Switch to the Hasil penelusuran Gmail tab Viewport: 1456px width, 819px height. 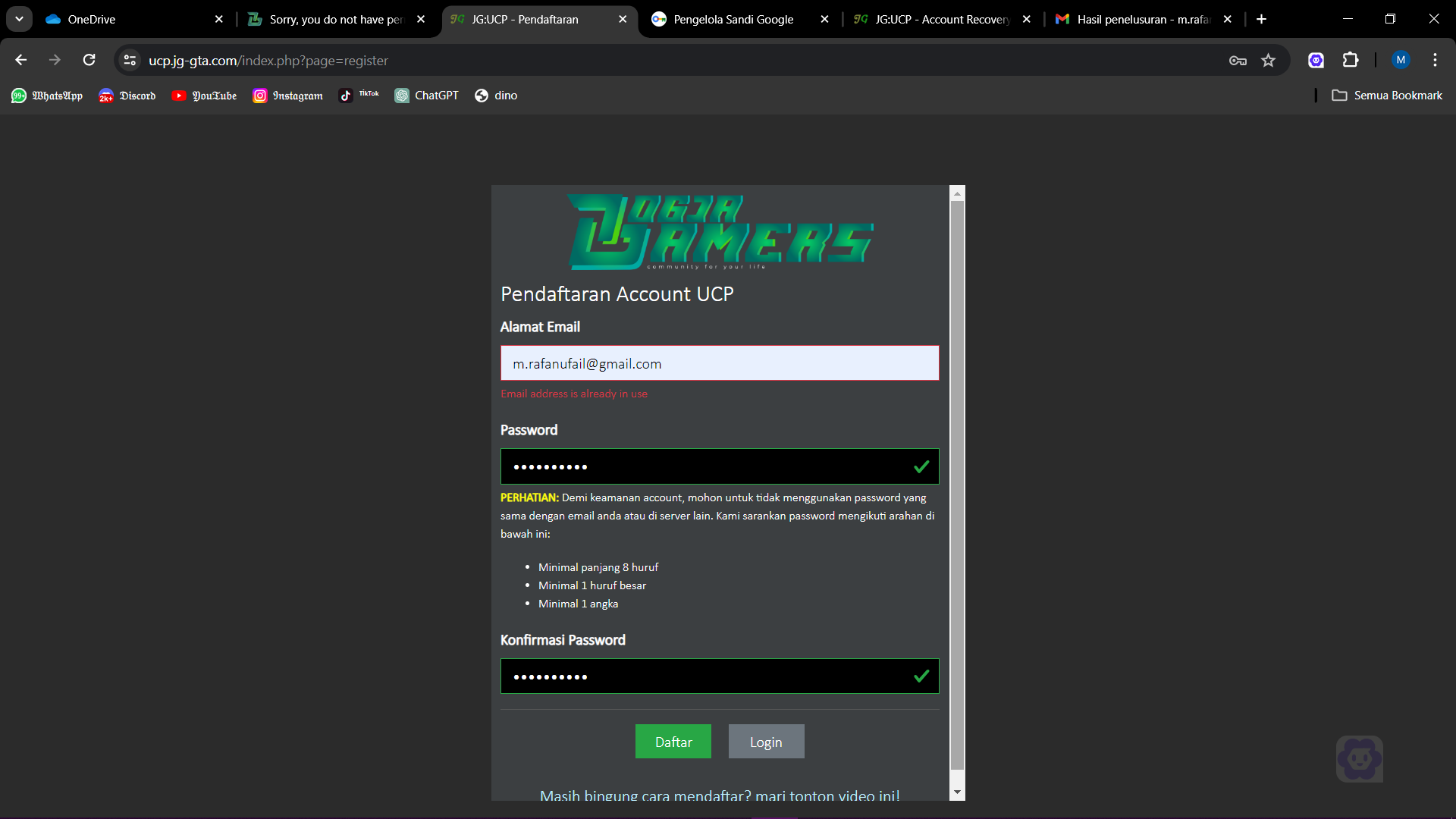[x=1144, y=20]
